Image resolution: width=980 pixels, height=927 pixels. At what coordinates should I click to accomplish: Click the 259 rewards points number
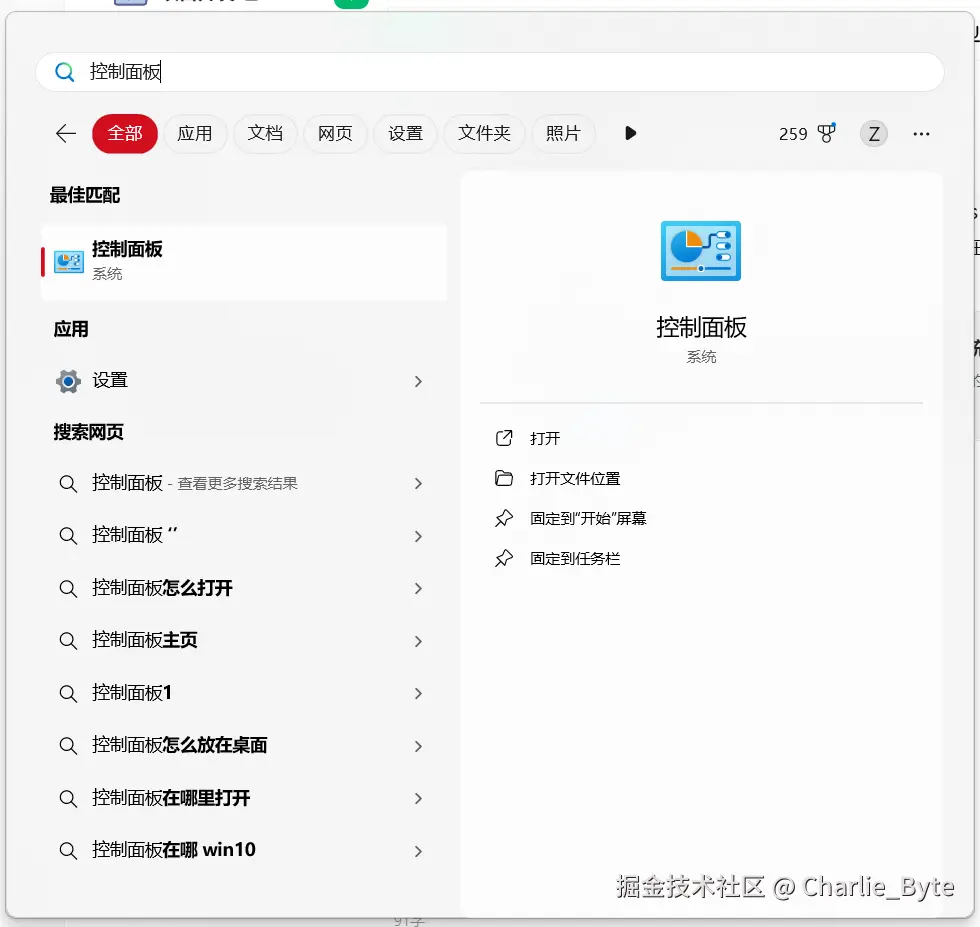coord(792,134)
